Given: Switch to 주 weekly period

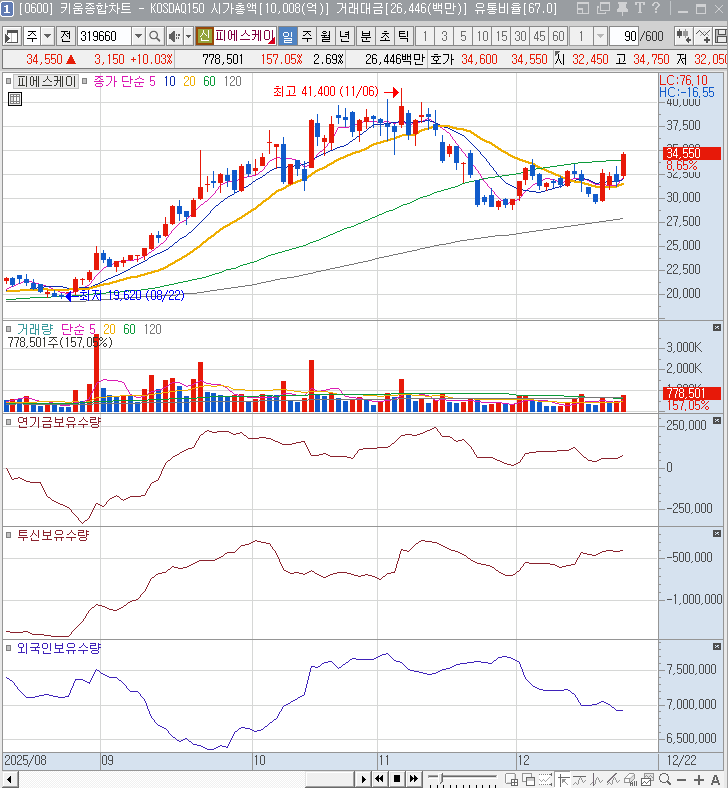Looking at the screenshot, I should pos(307,36).
